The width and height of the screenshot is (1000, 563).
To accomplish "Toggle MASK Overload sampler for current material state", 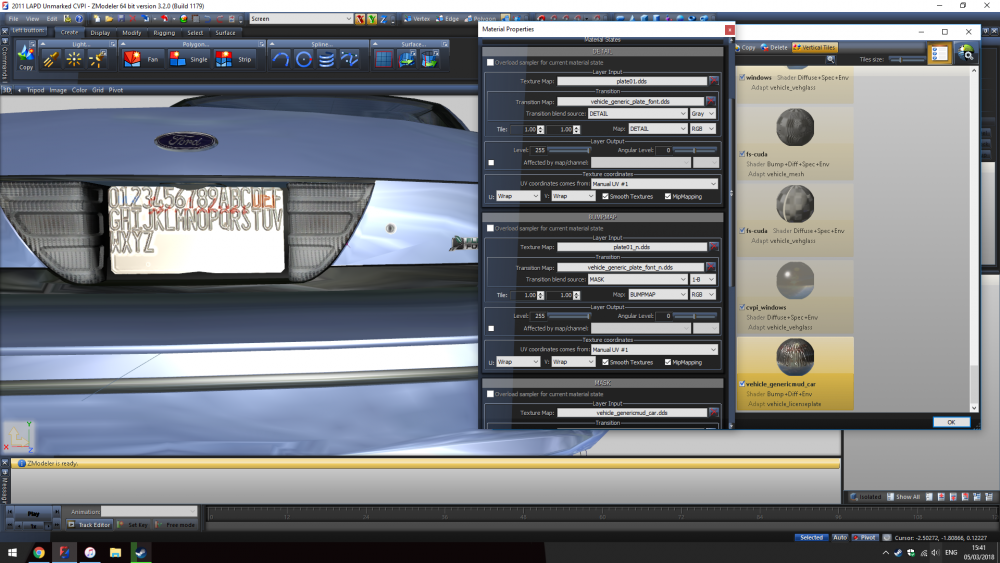I will coord(490,394).
